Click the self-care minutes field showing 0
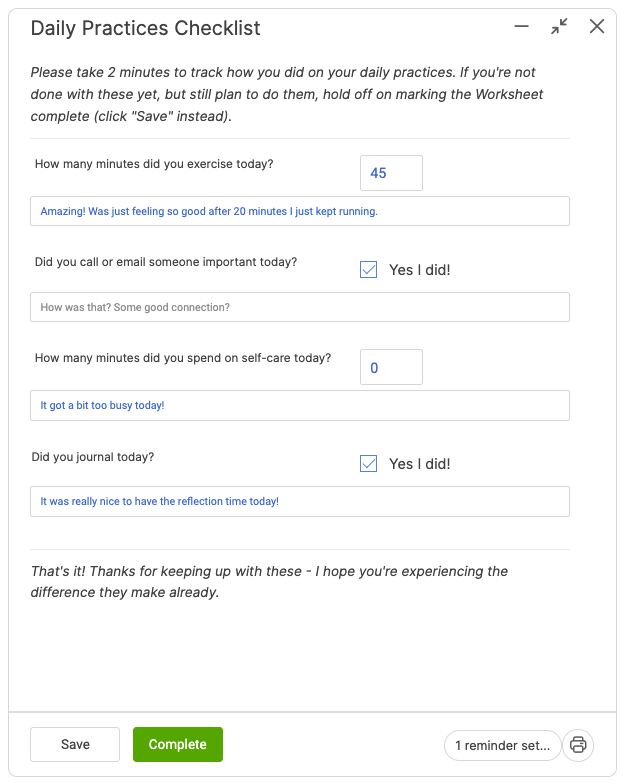 [x=391, y=367]
